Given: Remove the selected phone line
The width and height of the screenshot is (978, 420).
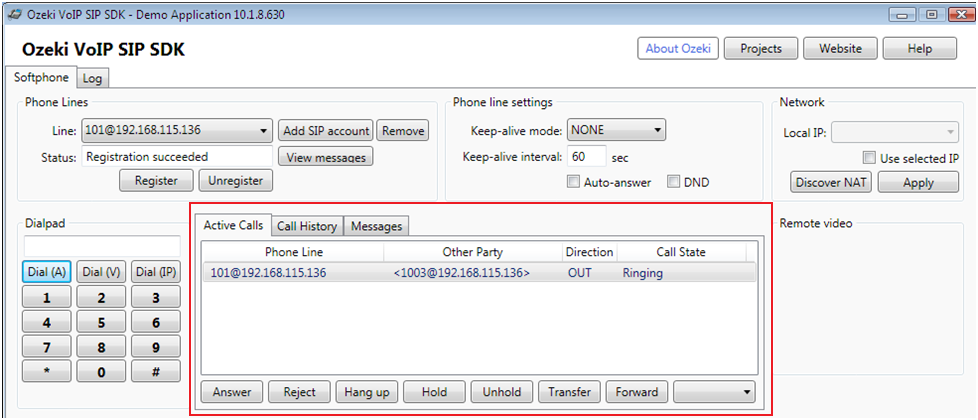Looking at the screenshot, I should 403,131.
